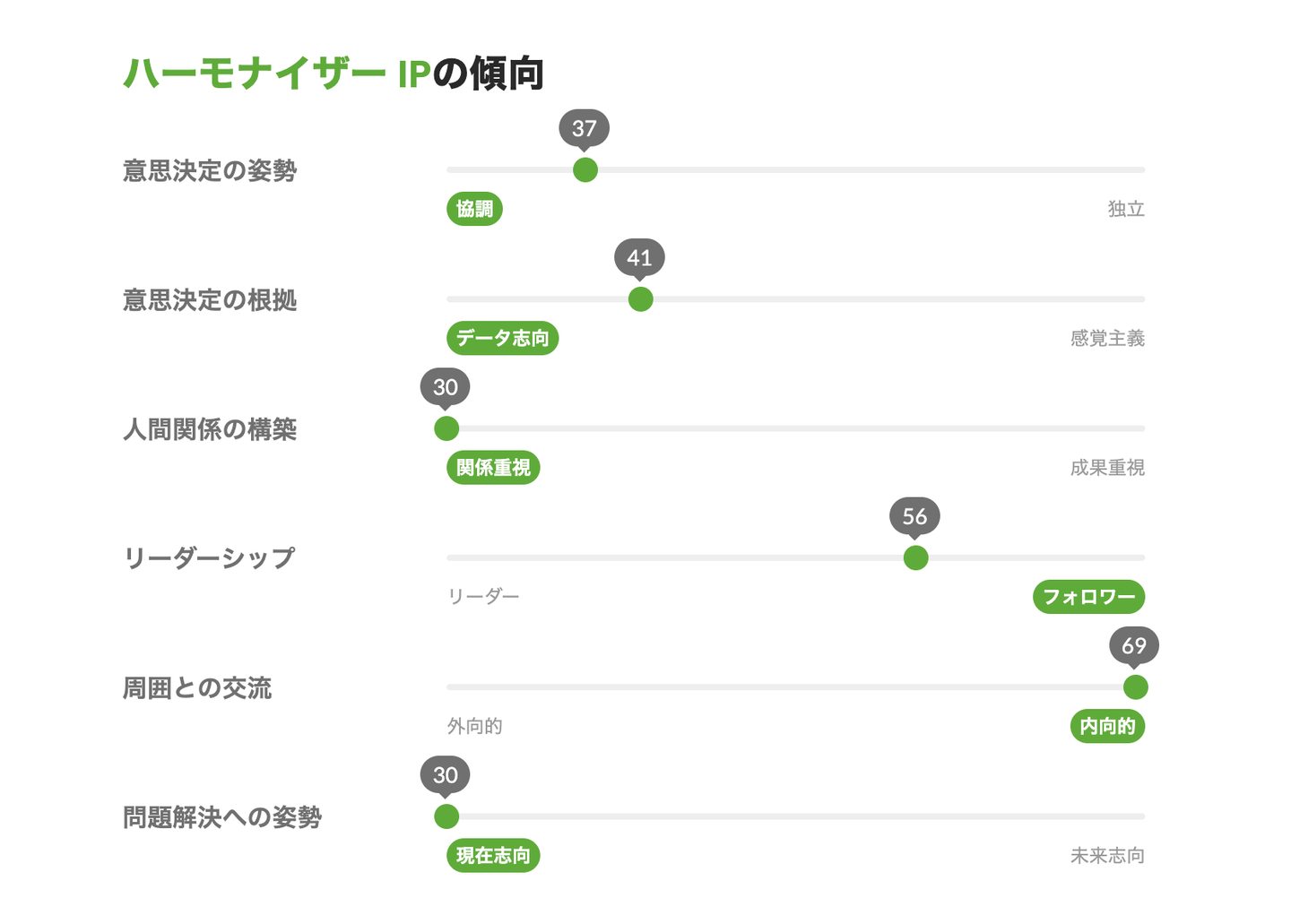The width and height of the screenshot is (1291, 924).
Task: Click the slider handle for 意思決定の姿勢
Action: pyautogui.click(x=585, y=169)
